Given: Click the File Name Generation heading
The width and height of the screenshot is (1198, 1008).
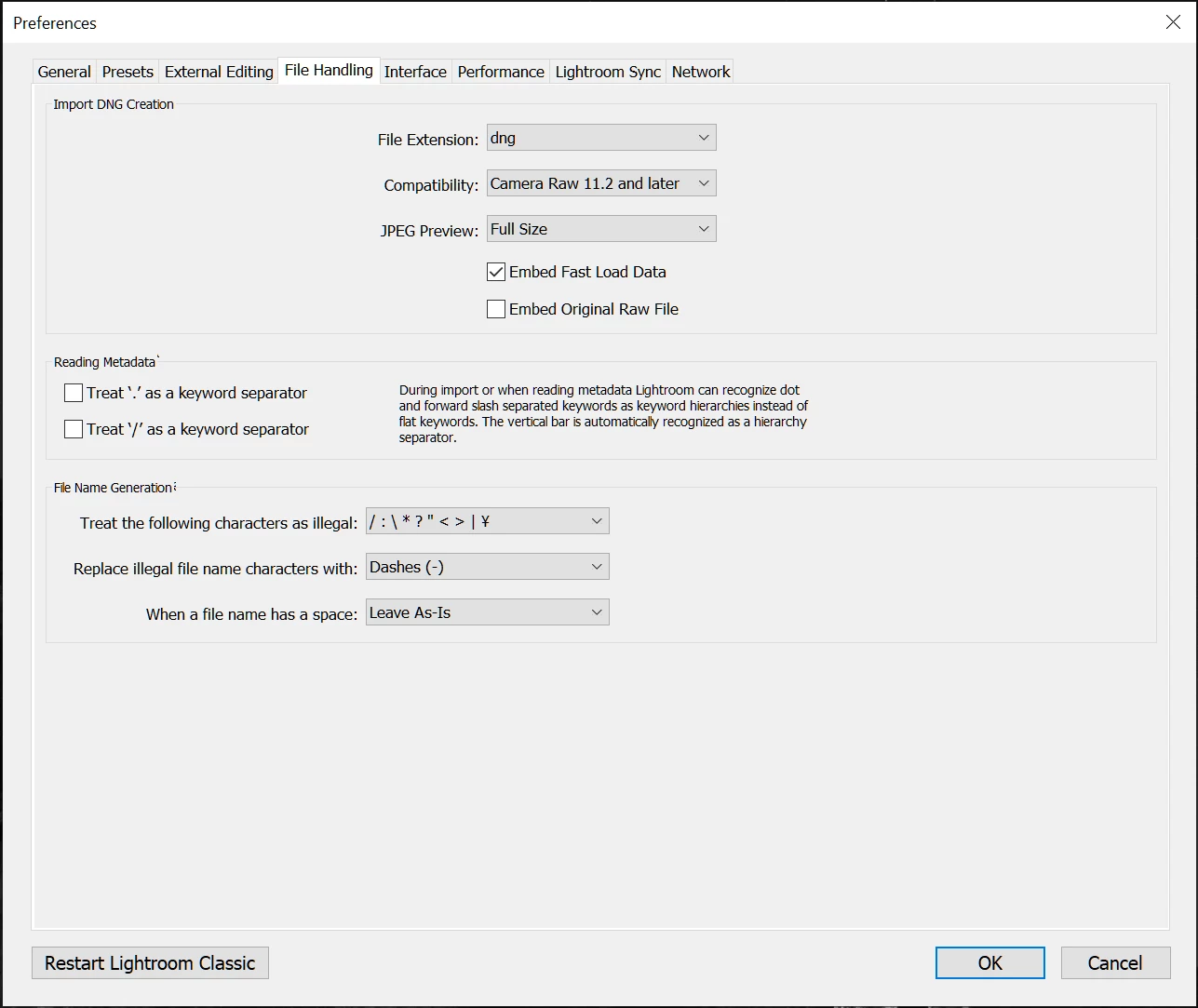Looking at the screenshot, I should [x=113, y=488].
